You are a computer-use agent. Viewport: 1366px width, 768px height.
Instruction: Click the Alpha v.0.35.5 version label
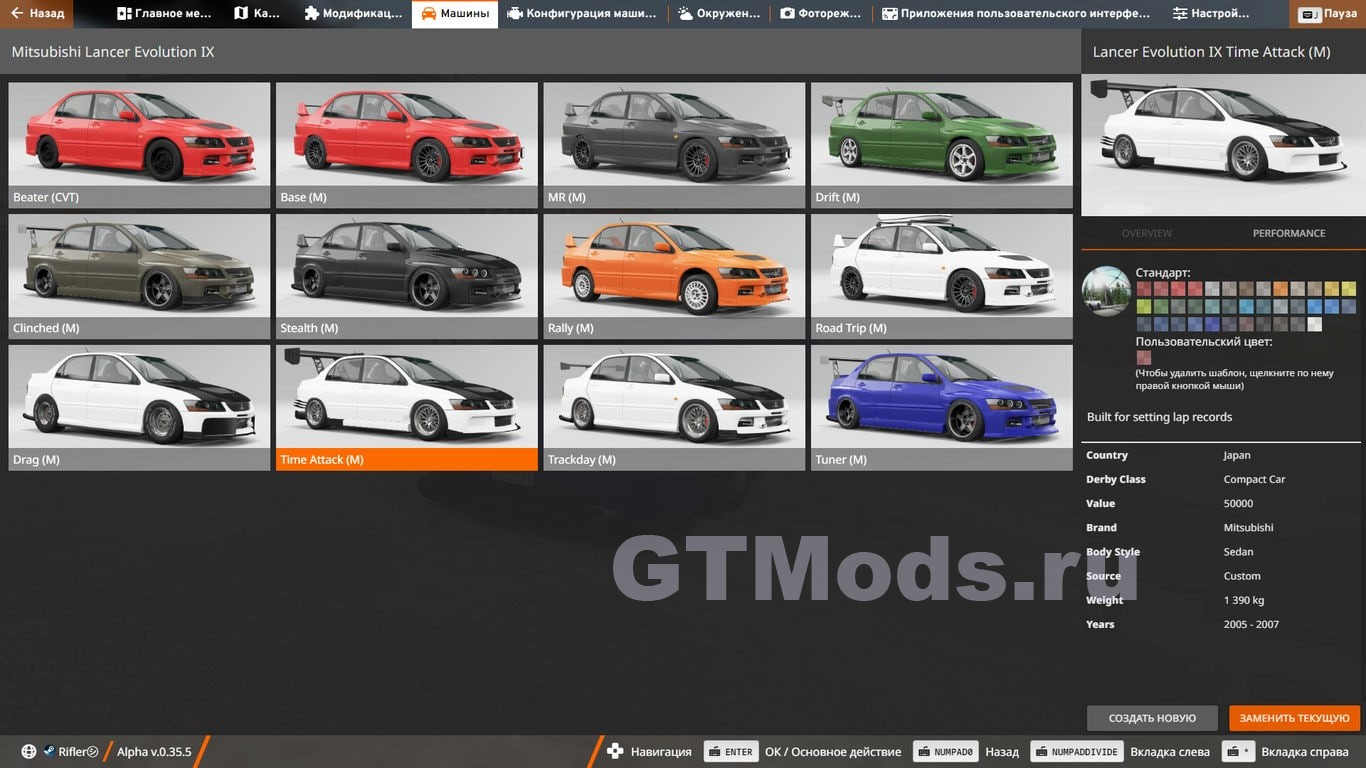[x=154, y=752]
